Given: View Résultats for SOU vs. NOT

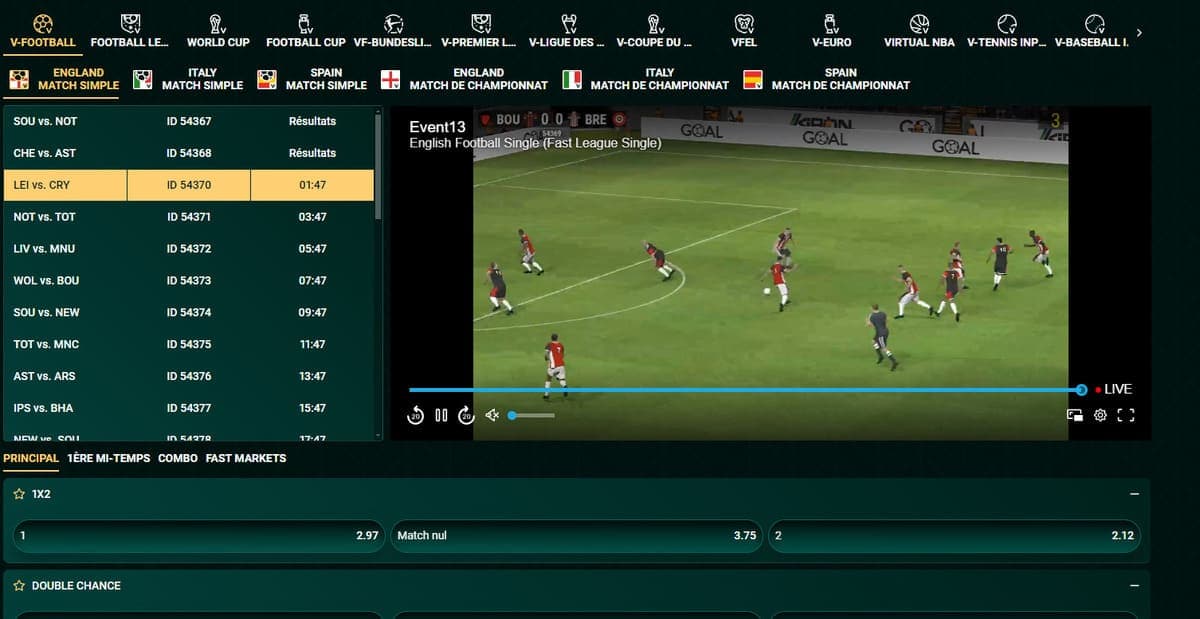Looking at the screenshot, I should pos(312,121).
